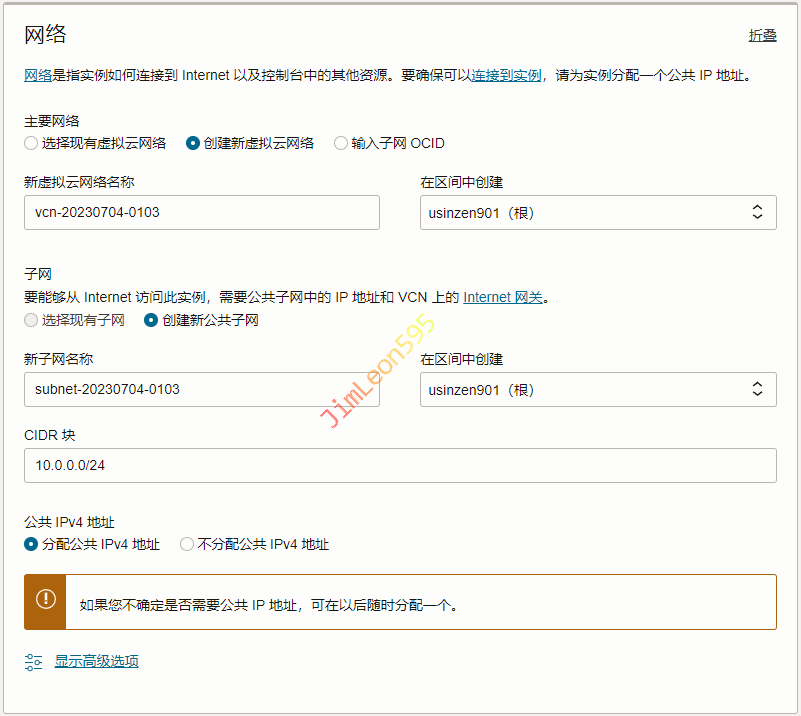Expand the compartment dropdown next to the subnet name
The width and height of the screenshot is (801, 716).
click(598, 389)
